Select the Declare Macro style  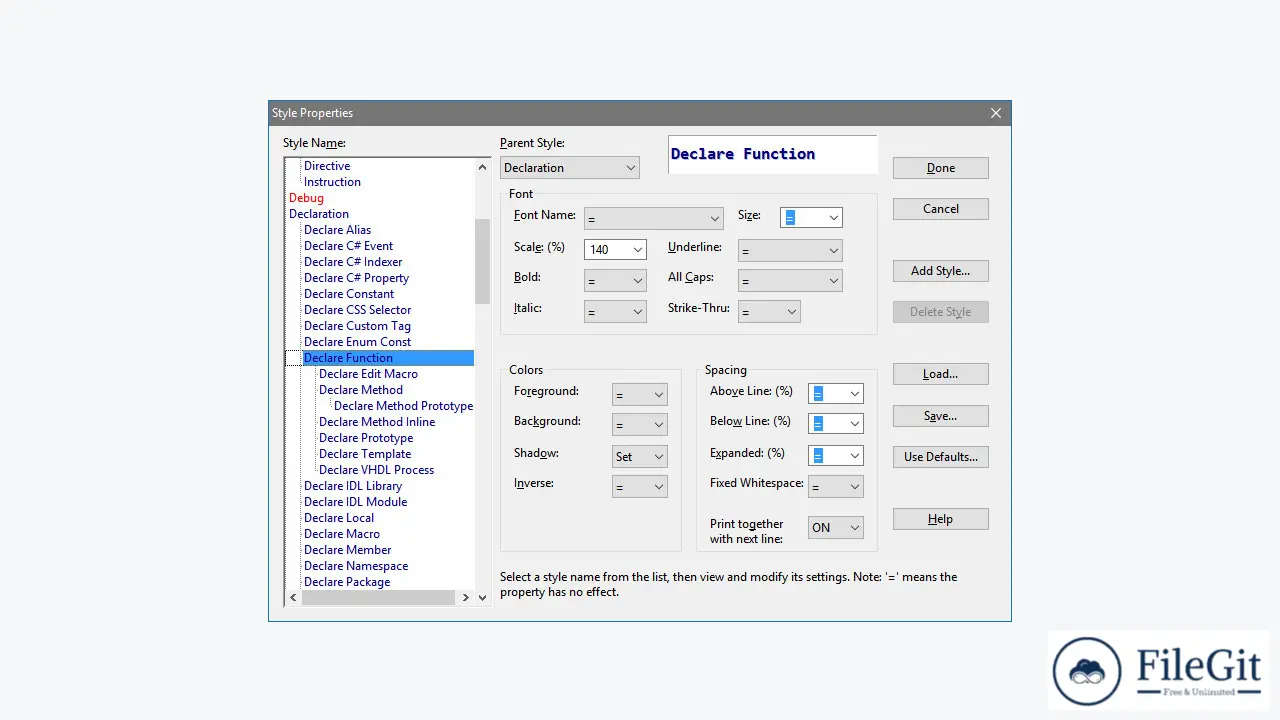[342, 534]
